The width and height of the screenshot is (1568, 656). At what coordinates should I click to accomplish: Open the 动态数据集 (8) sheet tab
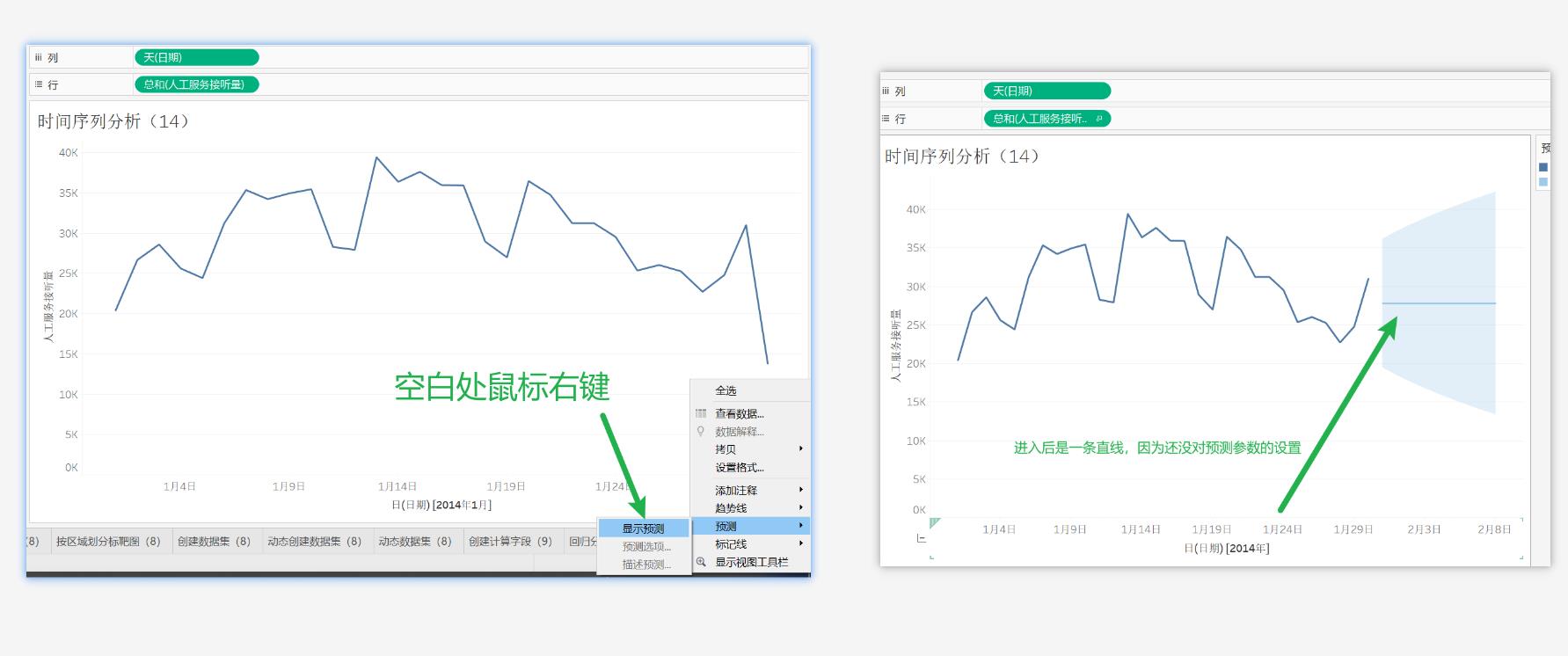tap(415, 541)
